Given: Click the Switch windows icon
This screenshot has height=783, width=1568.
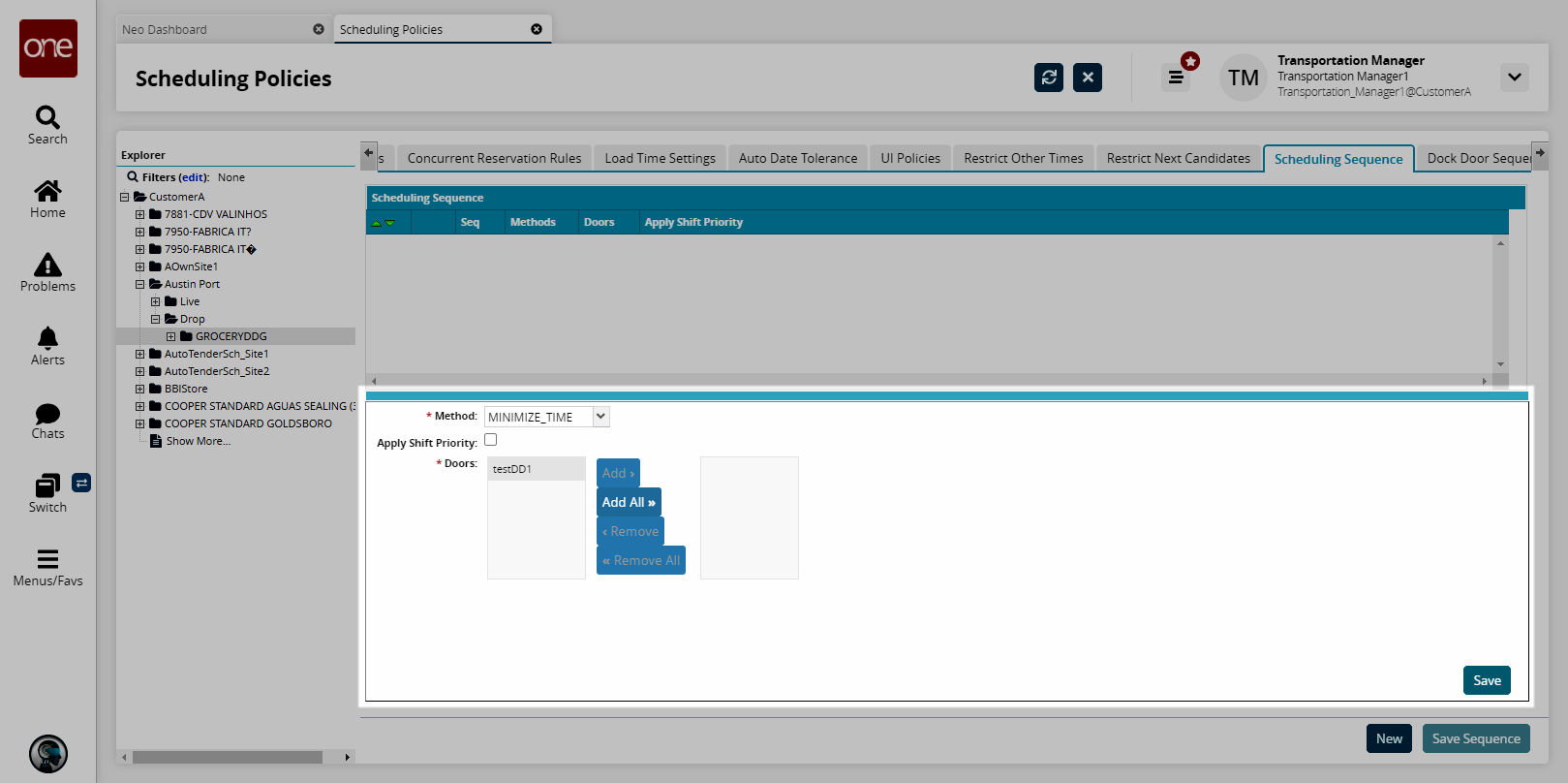Looking at the screenshot, I should pyautogui.click(x=47, y=485).
